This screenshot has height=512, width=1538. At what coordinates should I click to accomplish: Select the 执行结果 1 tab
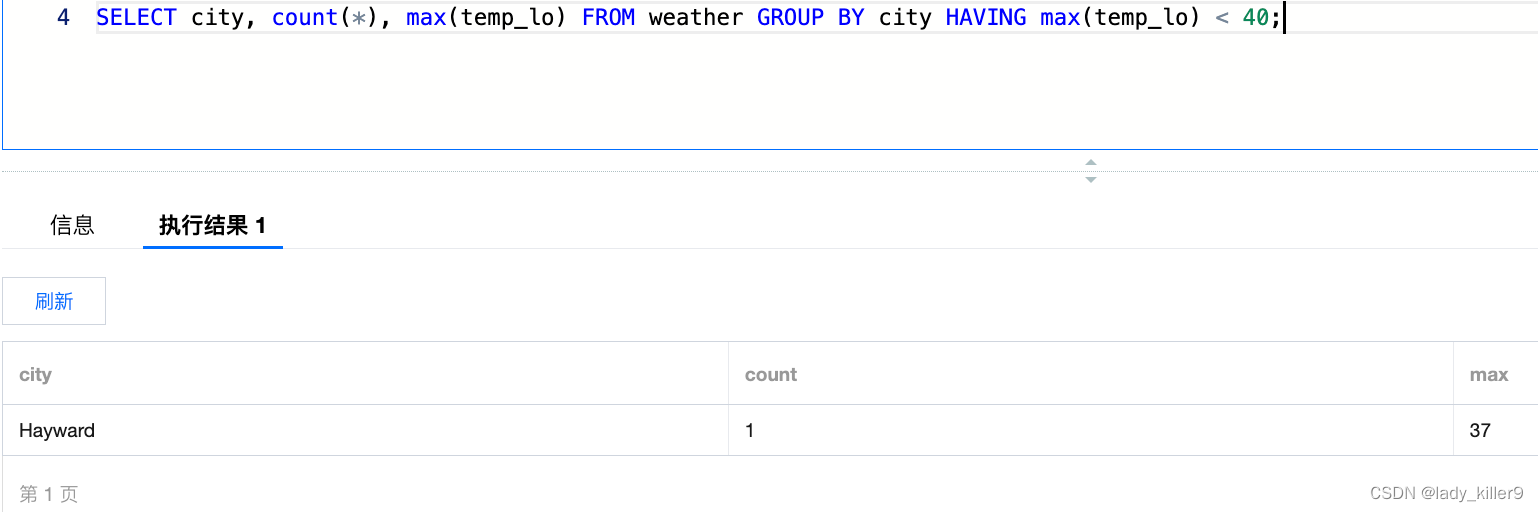pyautogui.click(x=213, y=225)
